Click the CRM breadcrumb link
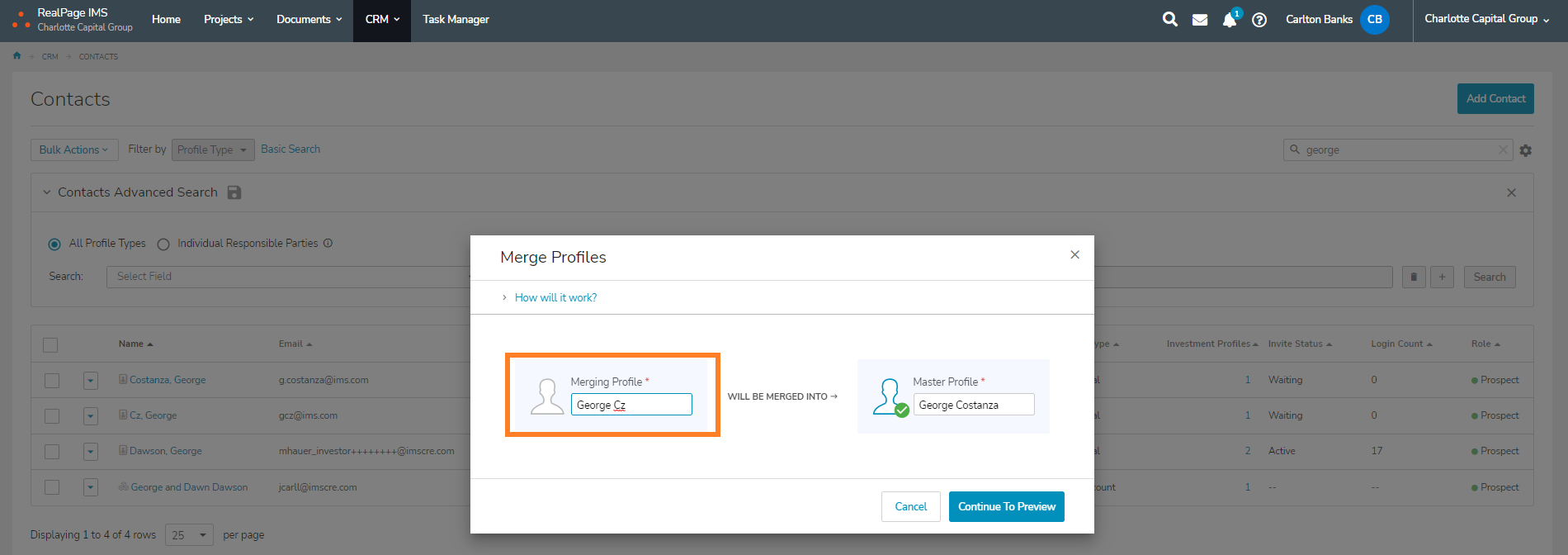 pyautogui.click(x=50, y=57)
